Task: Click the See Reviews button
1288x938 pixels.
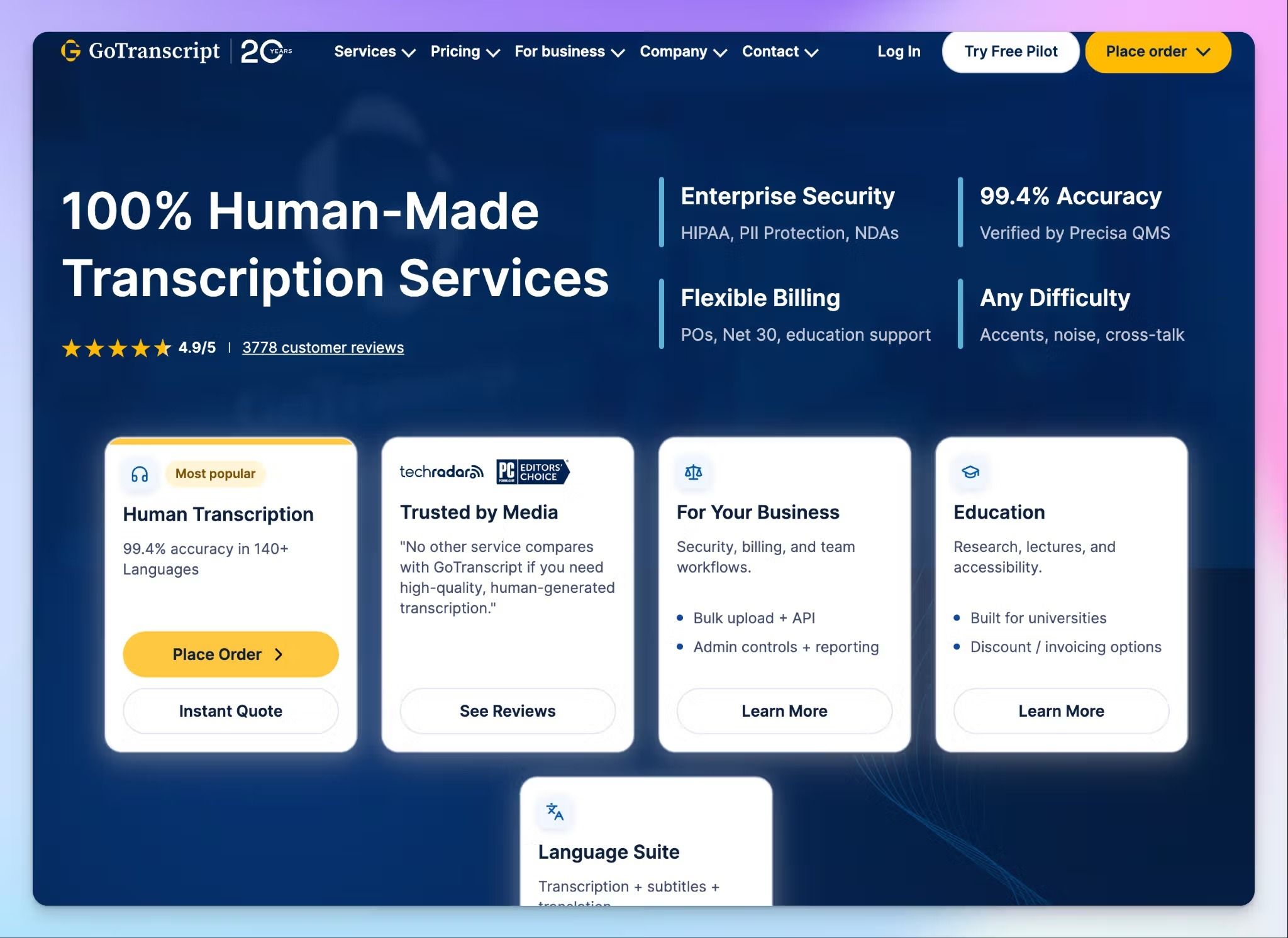Action: click(x=508, y=711)
